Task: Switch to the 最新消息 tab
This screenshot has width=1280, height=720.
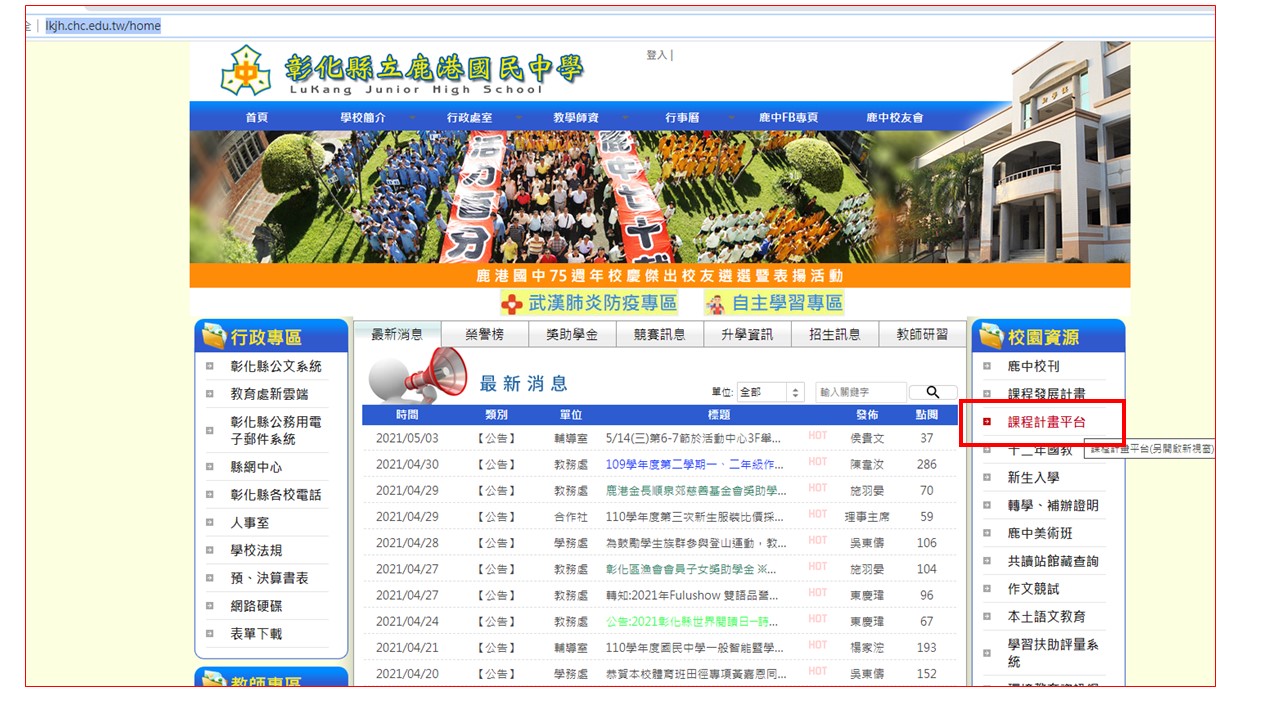Action: click(x=396, y=334)
